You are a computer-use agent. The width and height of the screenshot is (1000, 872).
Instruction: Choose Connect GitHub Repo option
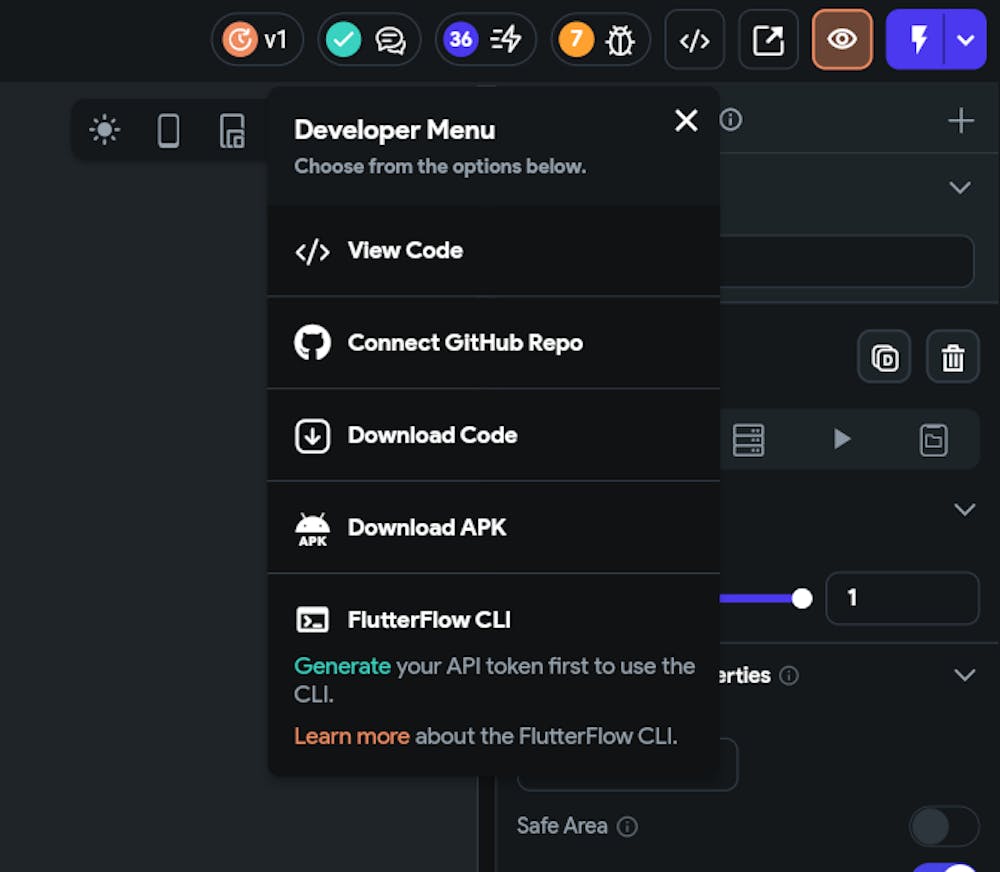click(464, 343)
